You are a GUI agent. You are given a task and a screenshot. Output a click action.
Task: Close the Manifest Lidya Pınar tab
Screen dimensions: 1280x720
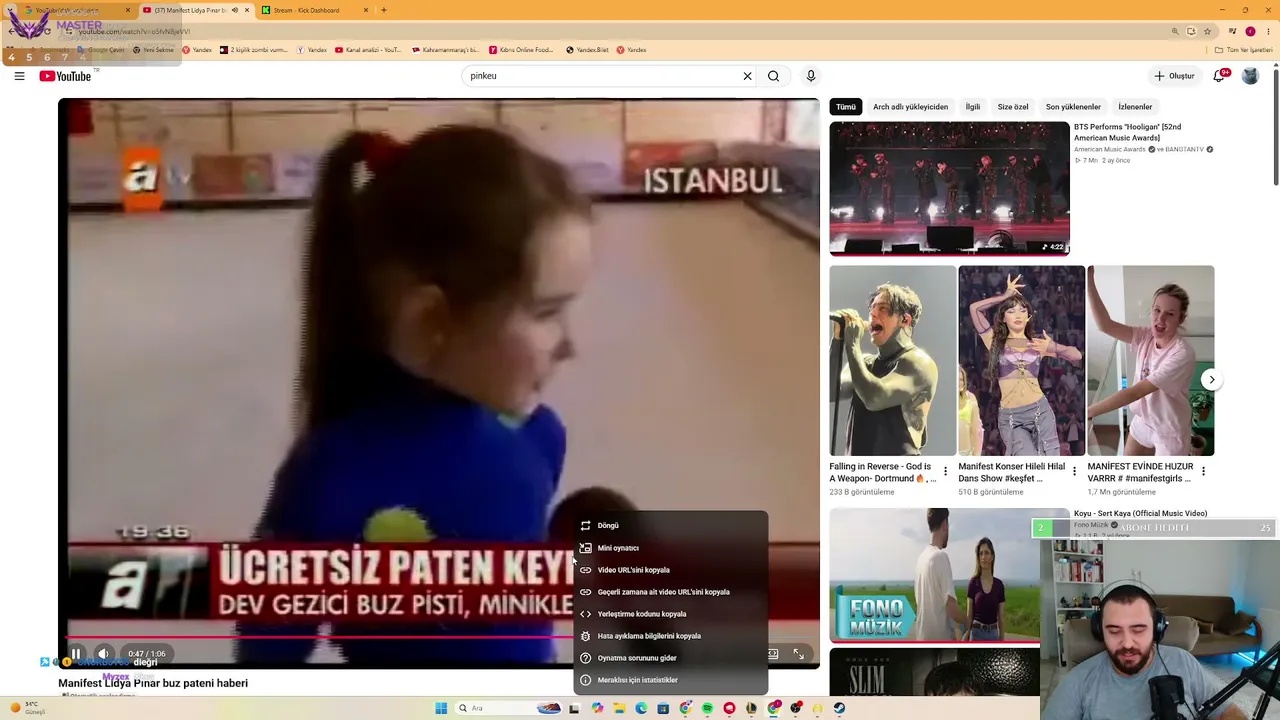[x=246, y=10]
